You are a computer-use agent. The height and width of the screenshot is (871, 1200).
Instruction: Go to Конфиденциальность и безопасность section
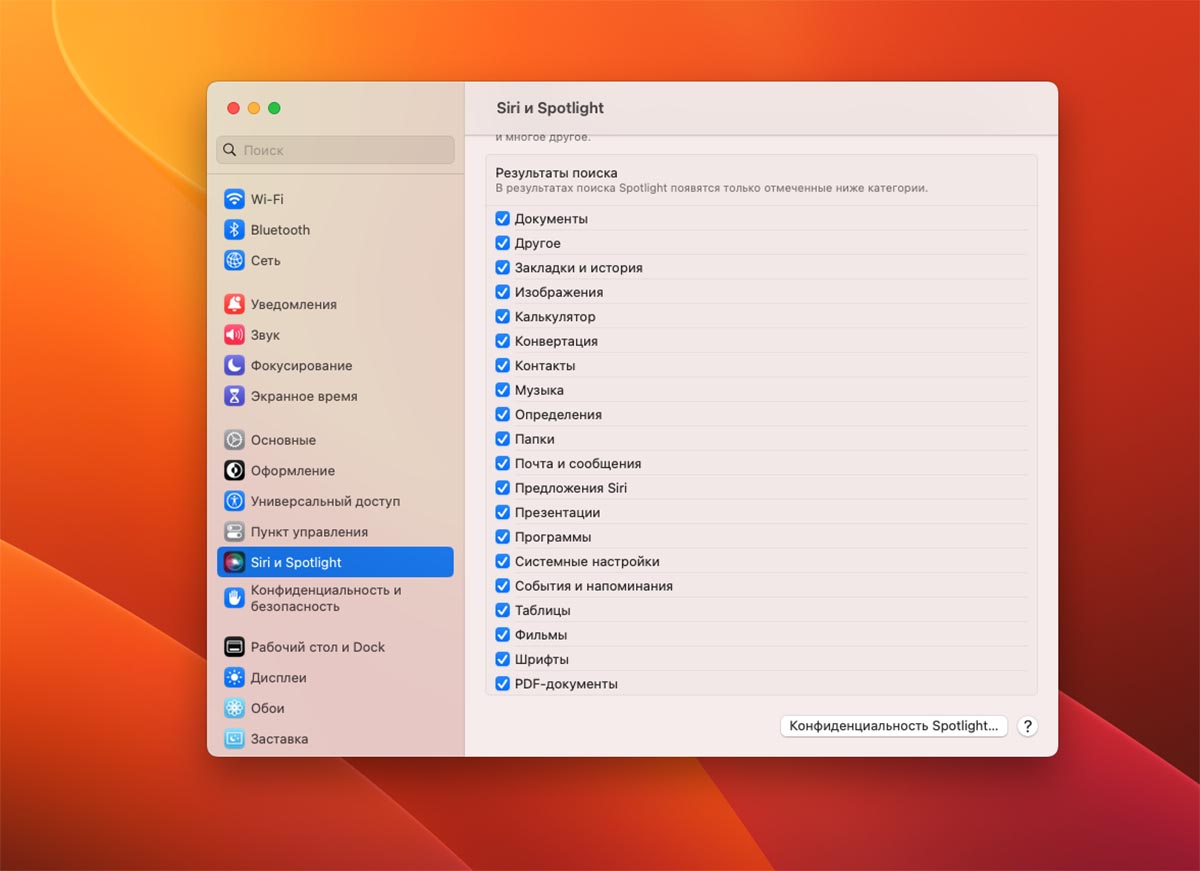pyautogui.click(x=325, y=598)
